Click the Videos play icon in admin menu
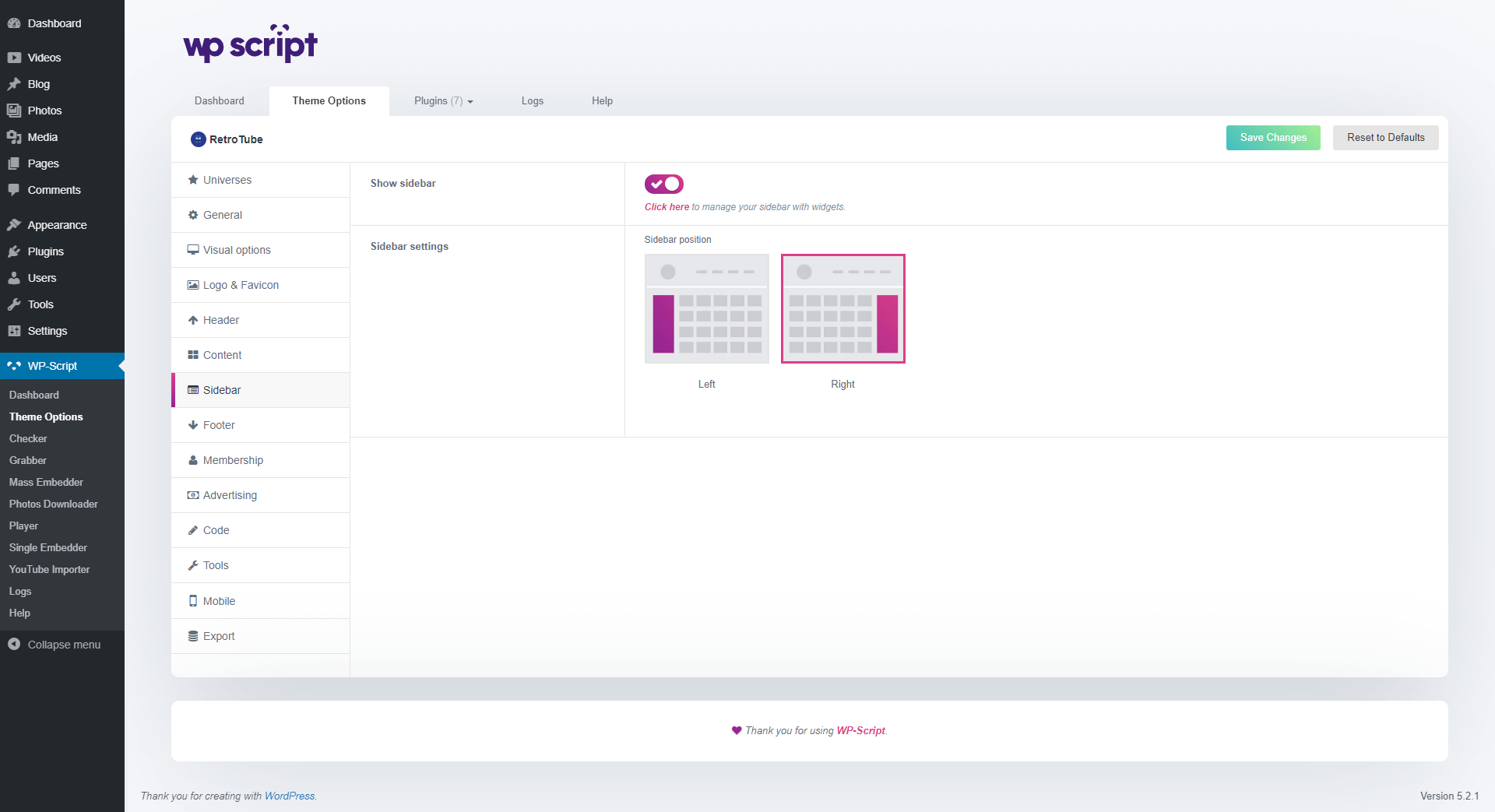Viewport: 1495px width, 812px height. pyautogui.click(x=14, y=58)
